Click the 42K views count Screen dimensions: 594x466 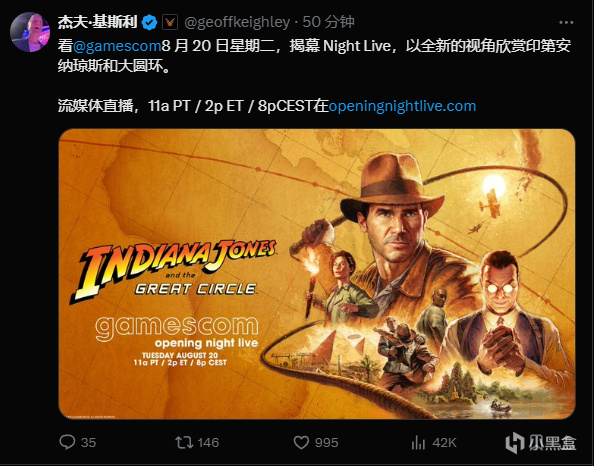click(x=444, y=443)
